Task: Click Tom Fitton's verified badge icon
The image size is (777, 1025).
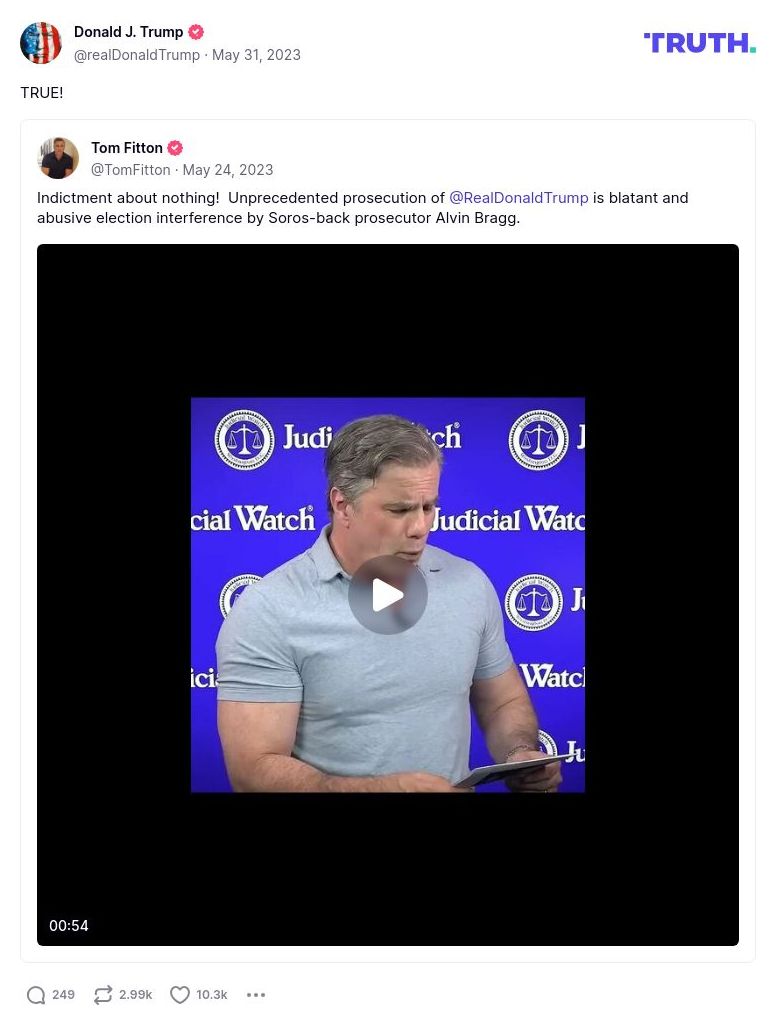Action: point(175,148)
